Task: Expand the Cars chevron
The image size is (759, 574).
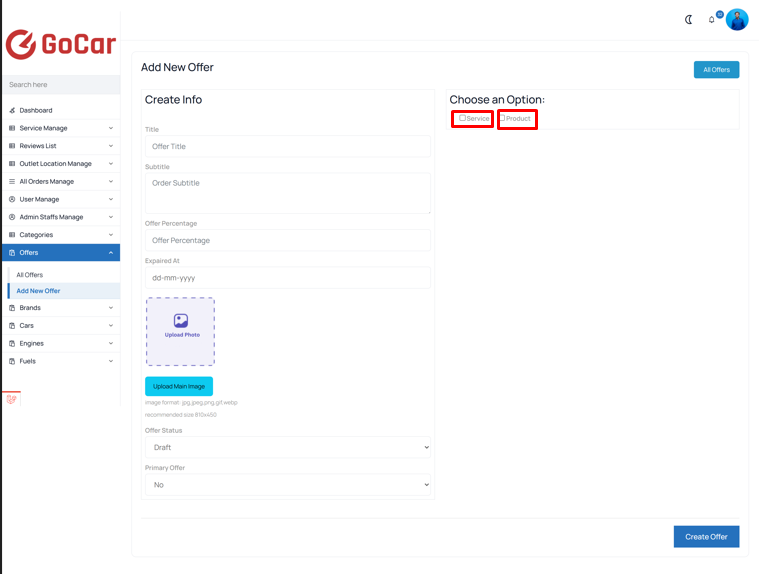Action: (x=111, y=326)
